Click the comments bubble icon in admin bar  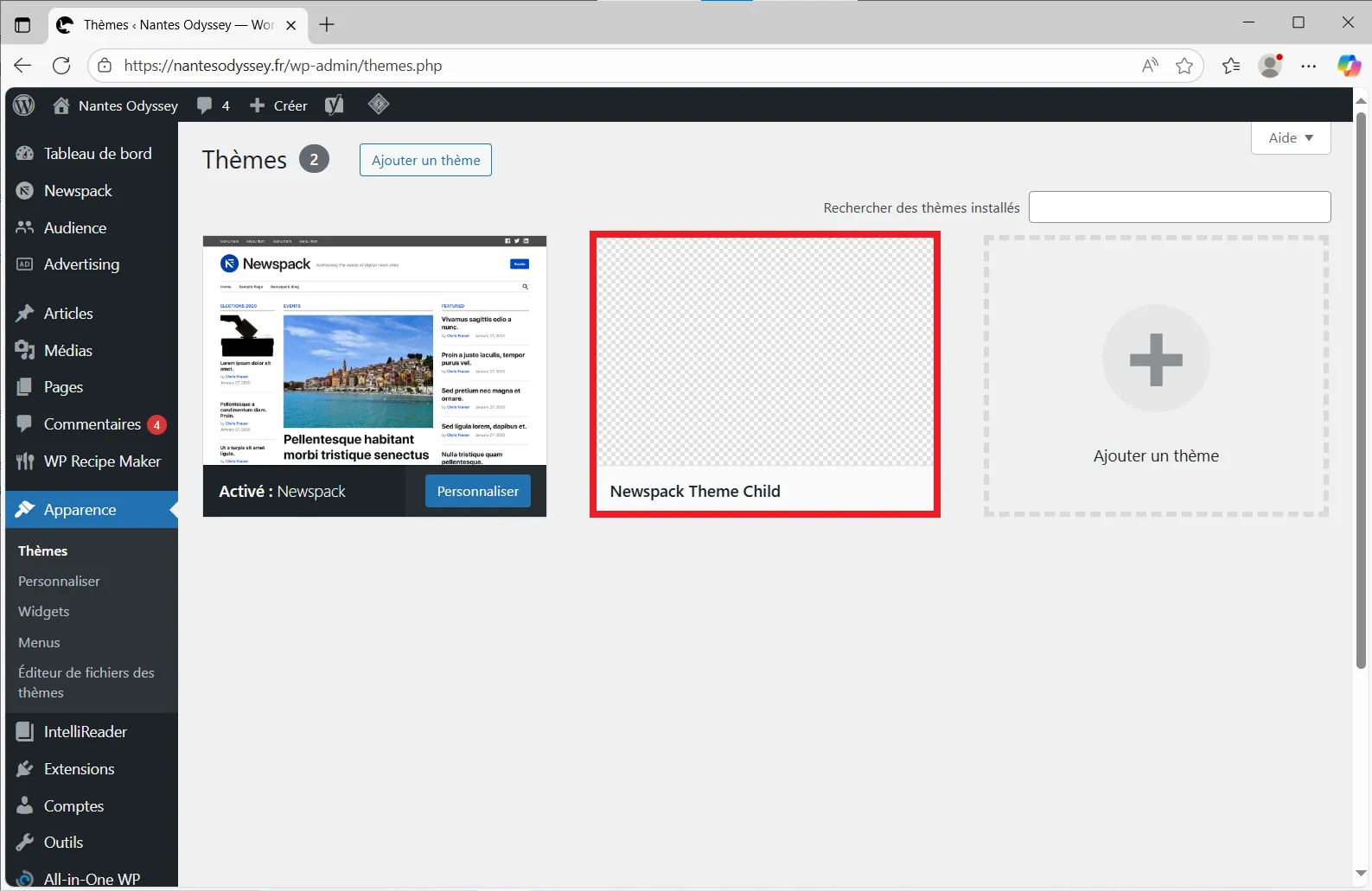pos(205,105)
